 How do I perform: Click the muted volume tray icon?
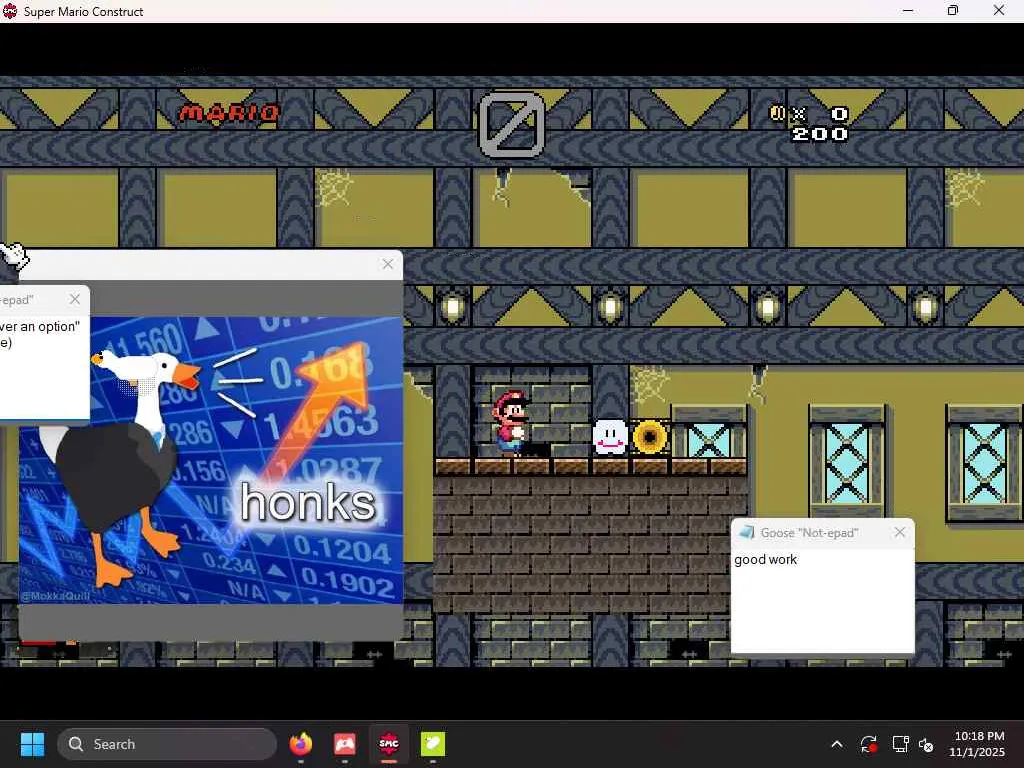click(927, 744)
